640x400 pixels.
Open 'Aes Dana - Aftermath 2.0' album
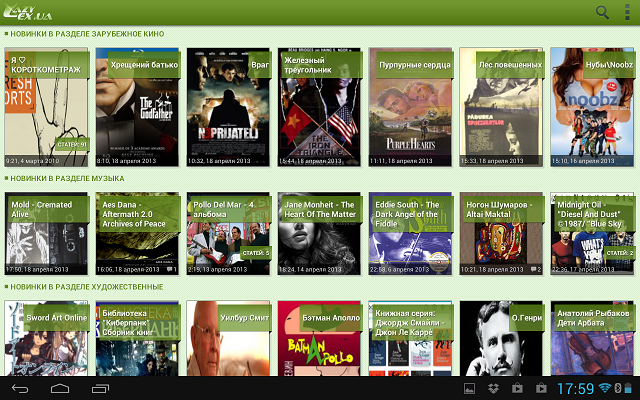[137, 233]
